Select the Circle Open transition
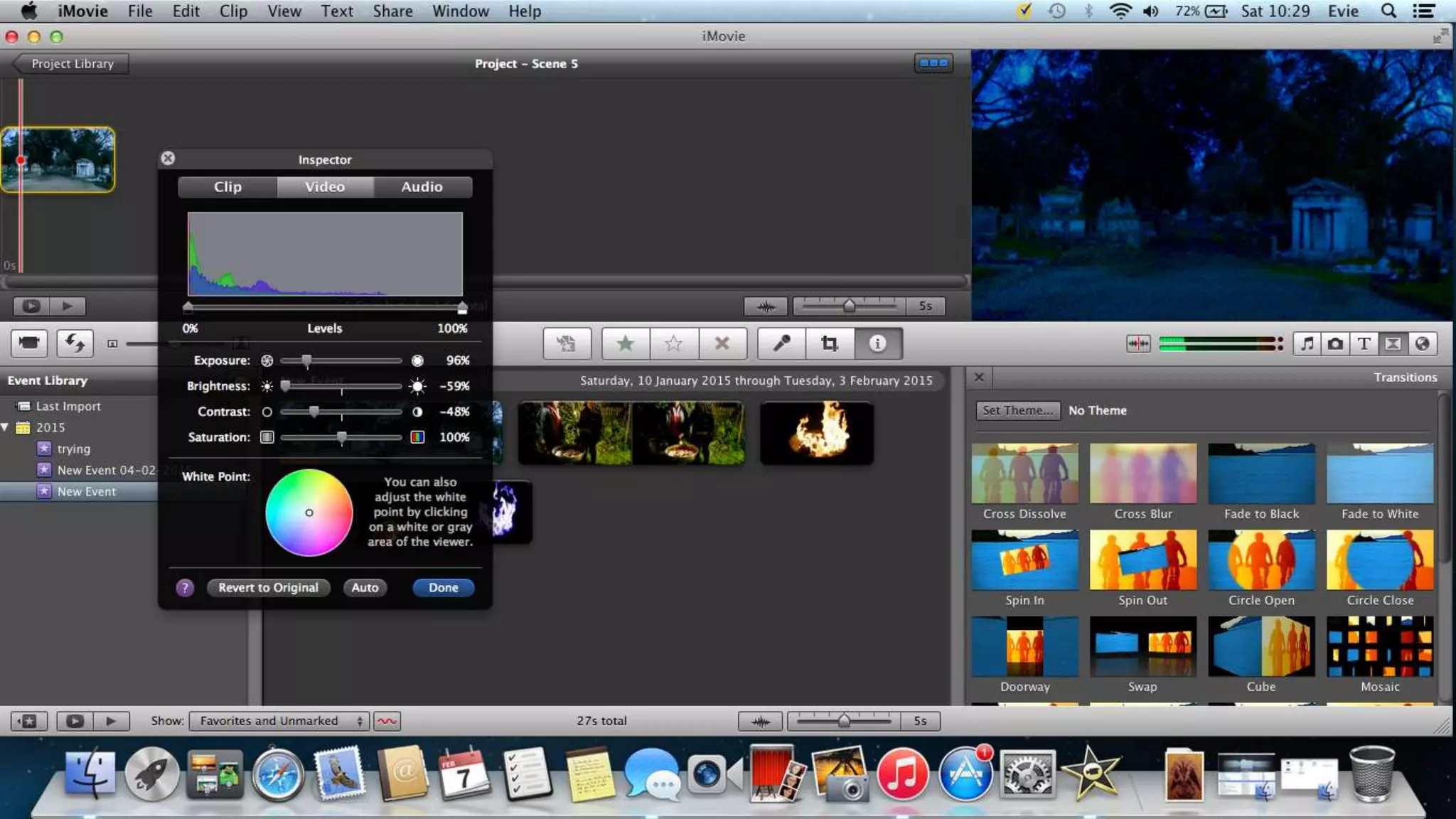This screenshot has height=819, width=1456. click(1261, 560)
